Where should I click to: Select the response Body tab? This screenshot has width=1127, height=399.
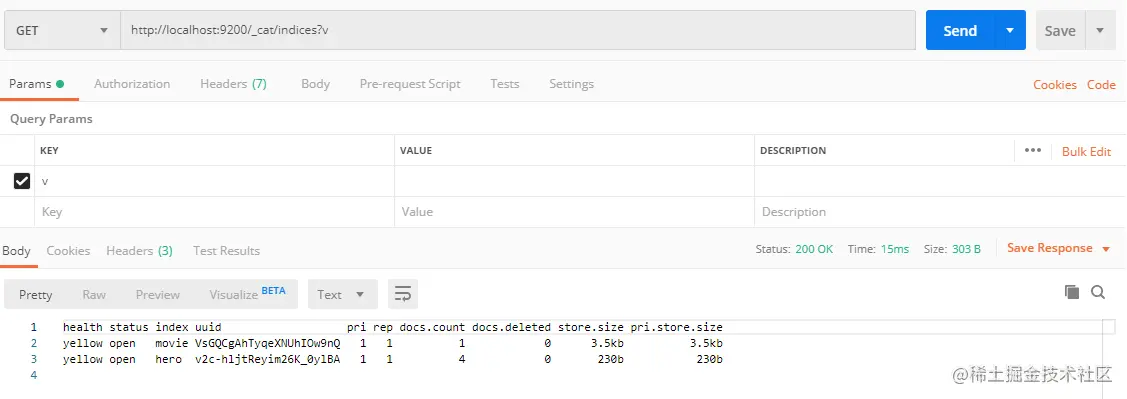click(x=17, y=251)
